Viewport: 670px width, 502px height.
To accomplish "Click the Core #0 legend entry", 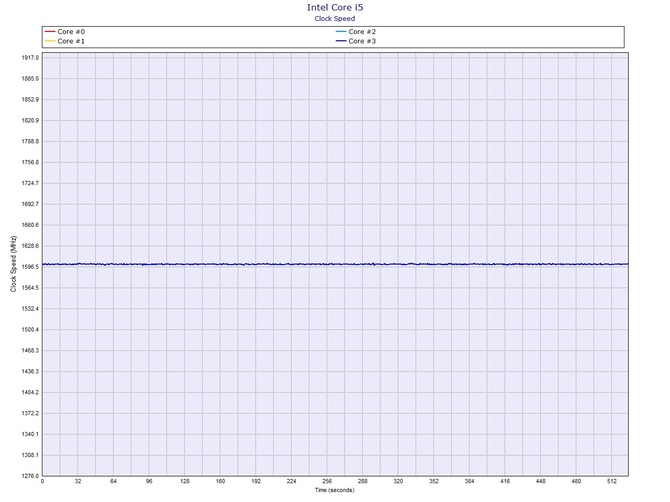I will 65,32.
